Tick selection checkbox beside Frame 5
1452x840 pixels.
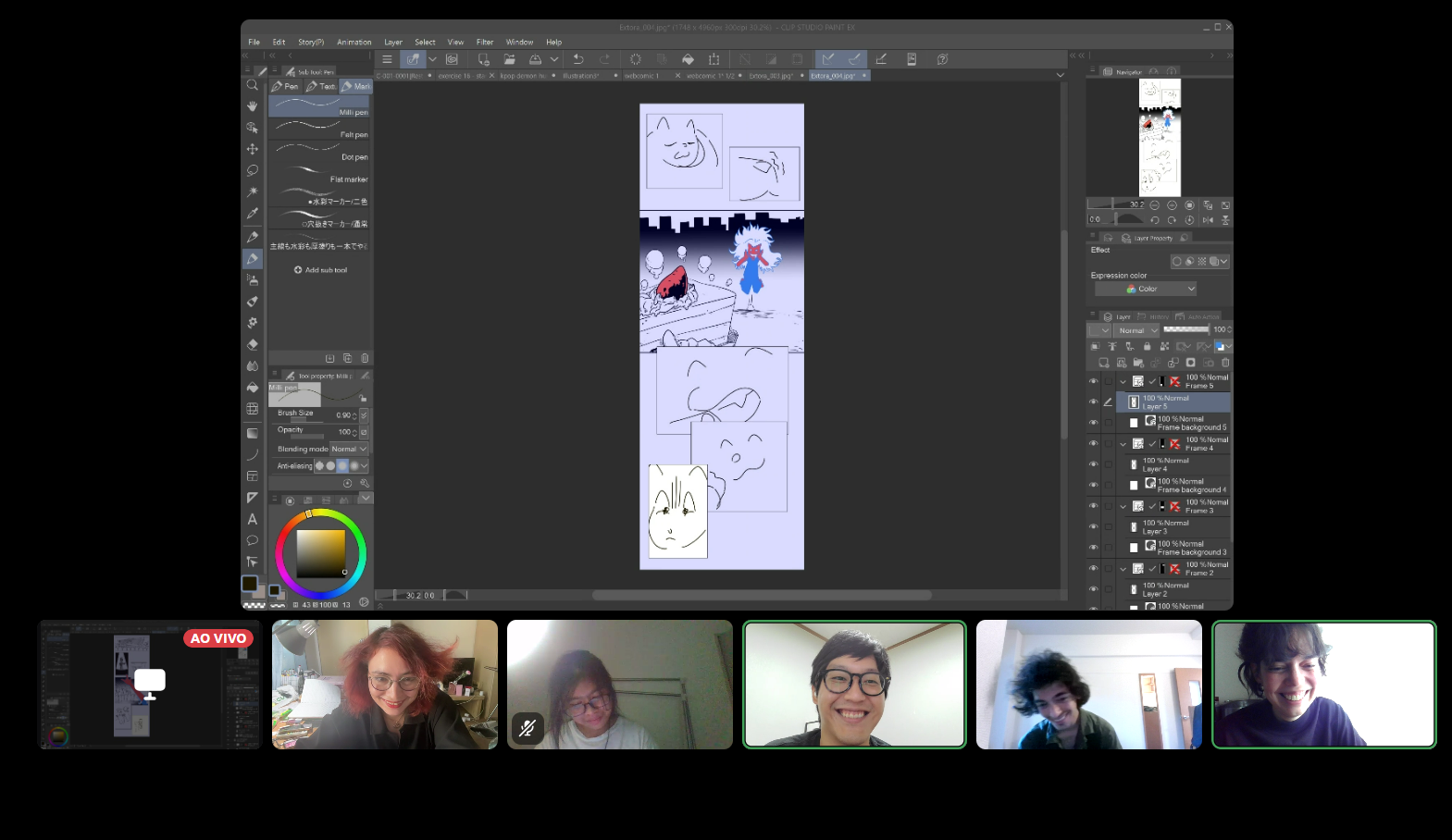(1108, 381)
